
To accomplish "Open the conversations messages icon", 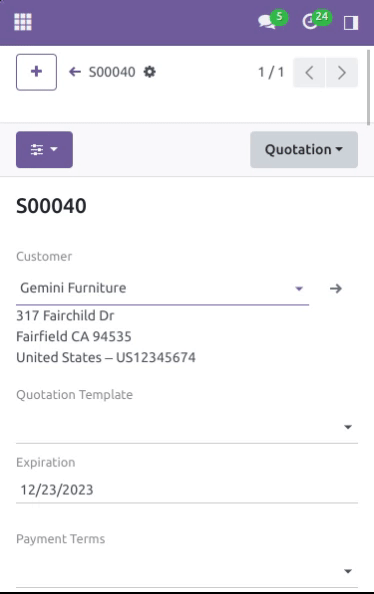I will pyautogui.click(x=268, y=22).
